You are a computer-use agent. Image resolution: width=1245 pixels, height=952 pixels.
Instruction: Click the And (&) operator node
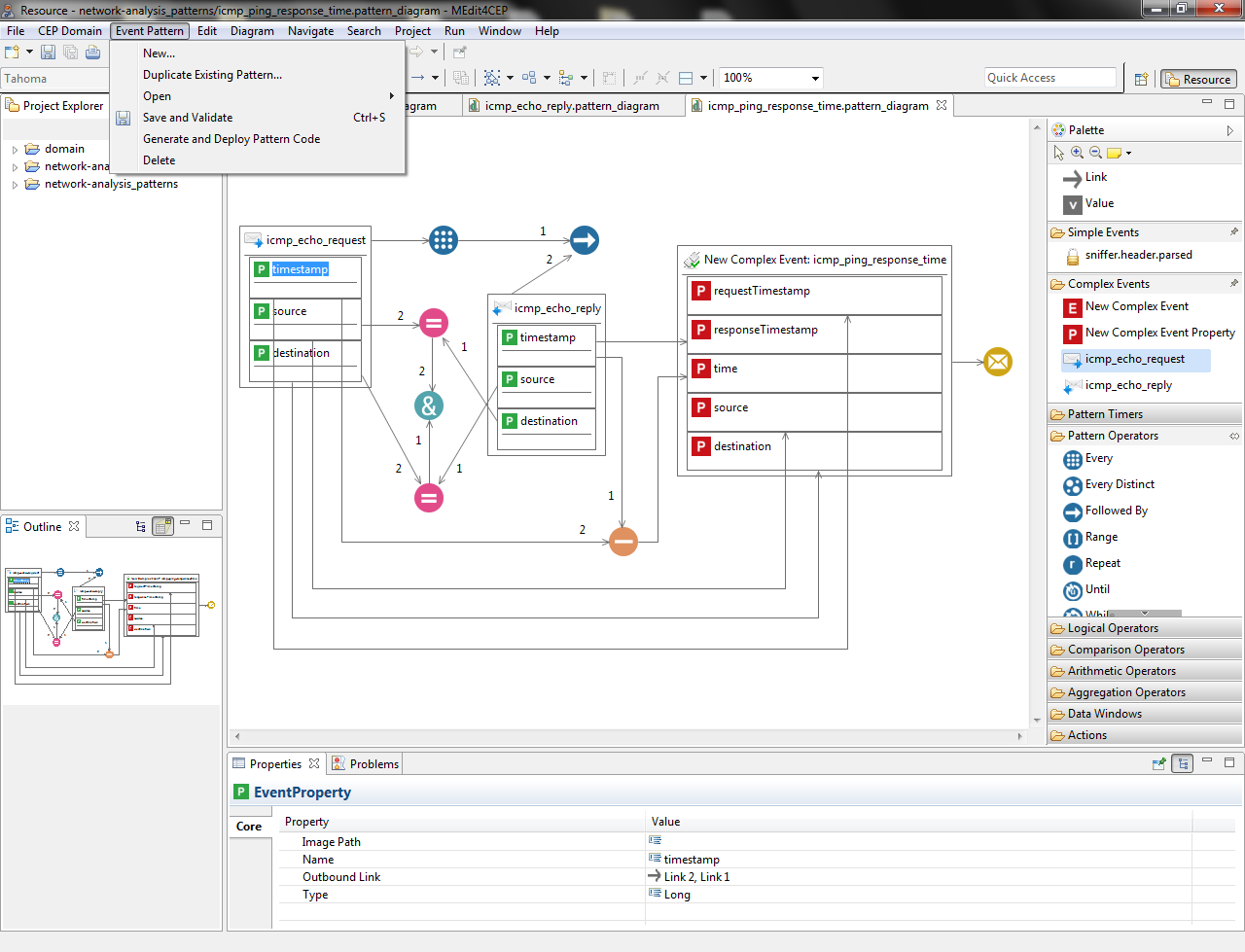(x=429, y=405)
